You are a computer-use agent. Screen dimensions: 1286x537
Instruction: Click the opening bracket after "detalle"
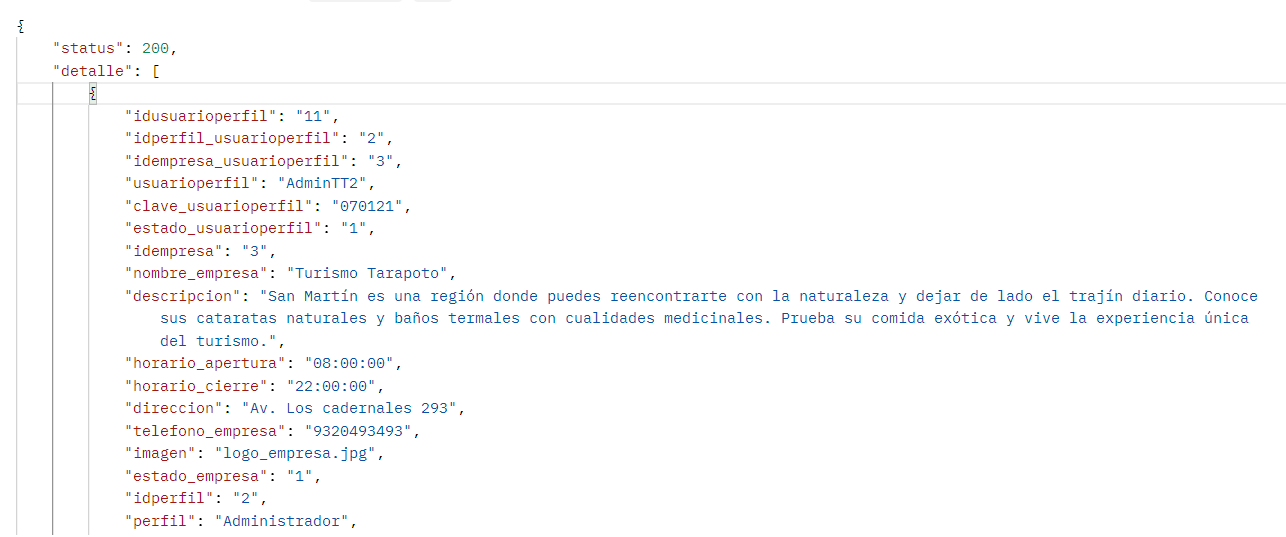coord(155,71)
